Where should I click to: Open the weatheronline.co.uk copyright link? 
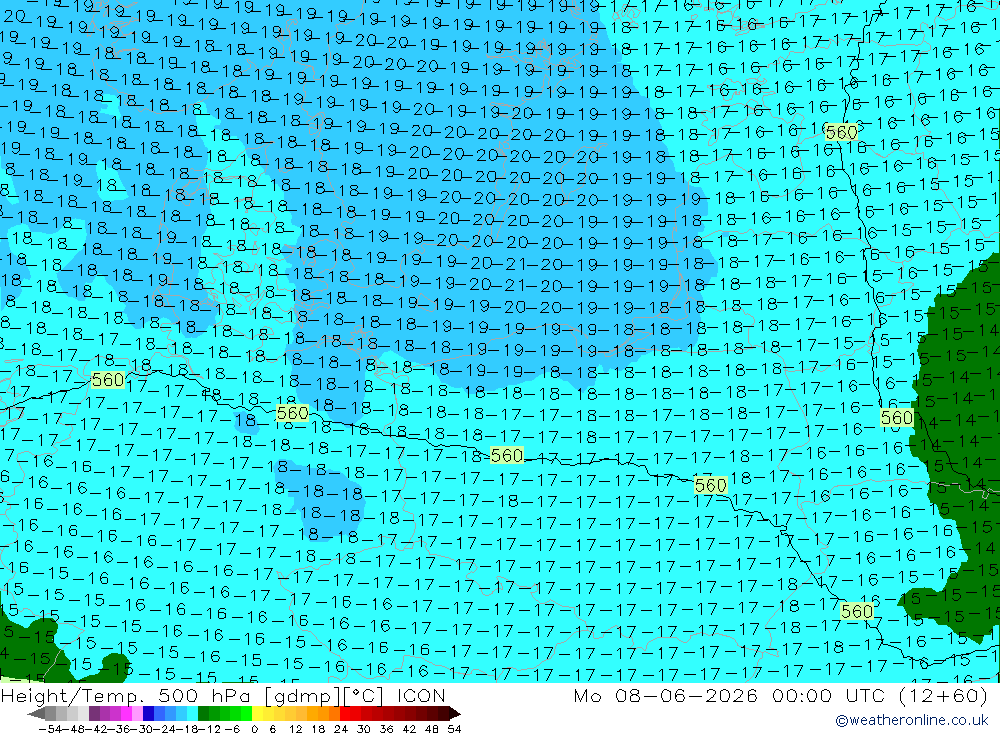[x=911, y=720]
